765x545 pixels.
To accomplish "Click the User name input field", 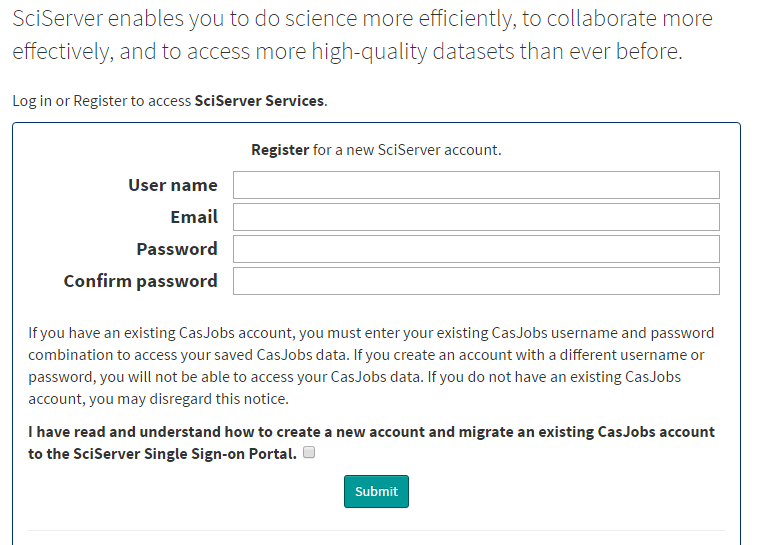I will pyautogui.click(x=476, y=185).
